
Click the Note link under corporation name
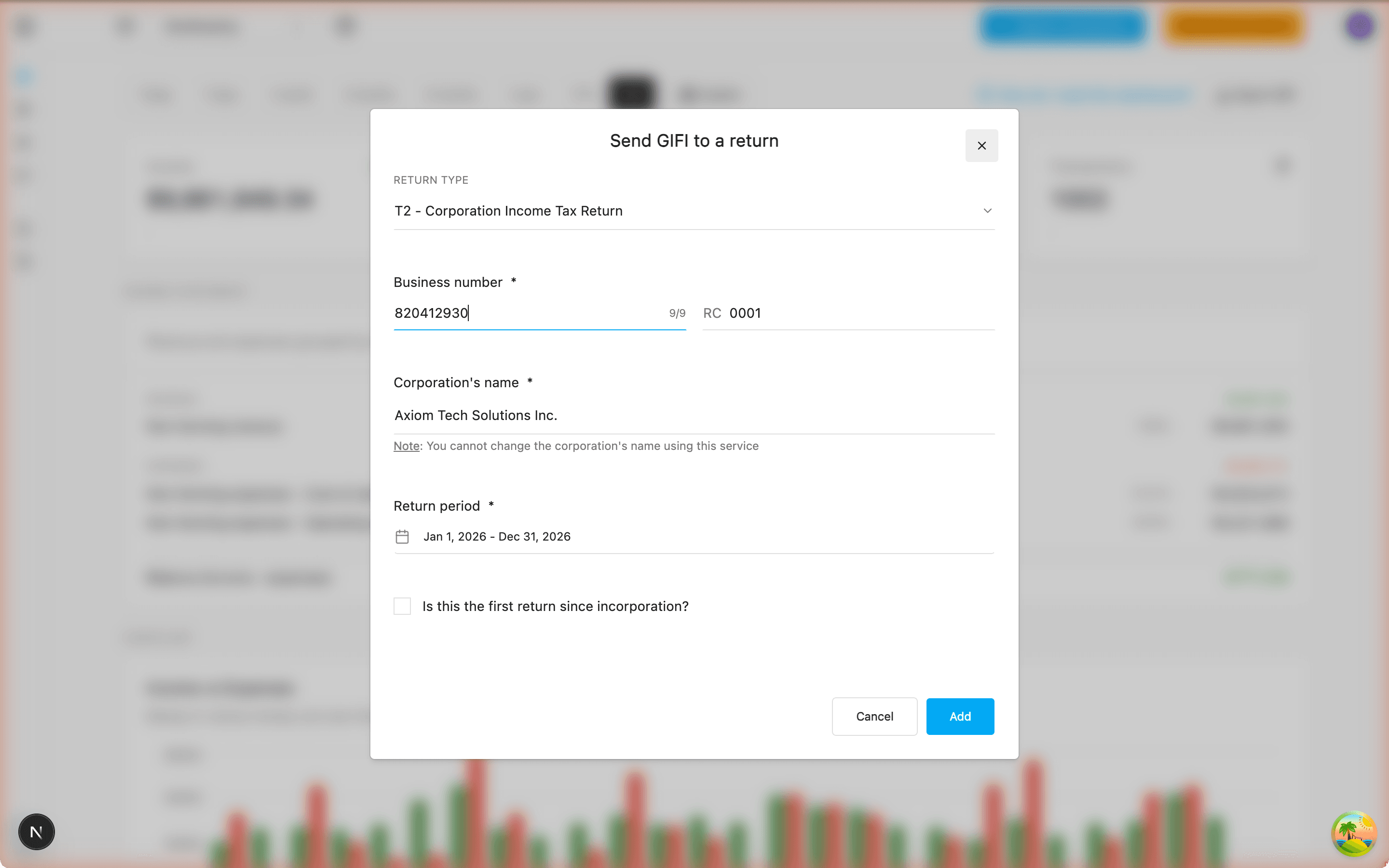click(407, 446)
